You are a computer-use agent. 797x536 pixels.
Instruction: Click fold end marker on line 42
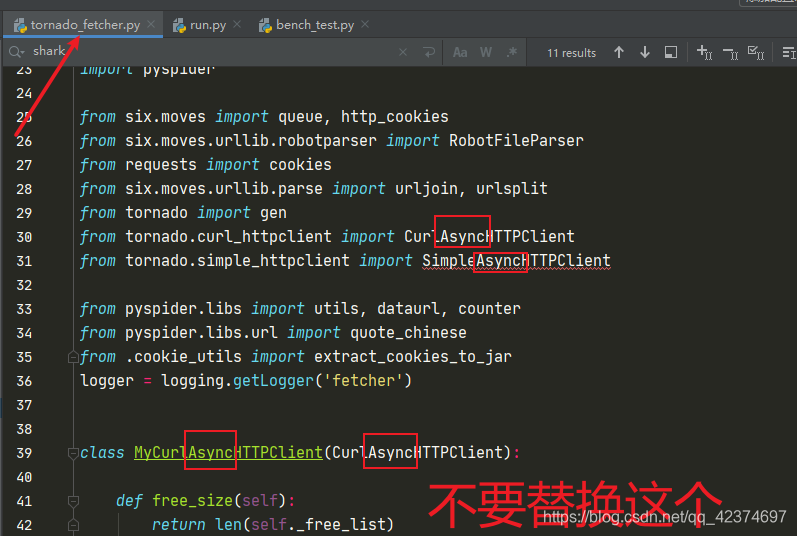73,525
